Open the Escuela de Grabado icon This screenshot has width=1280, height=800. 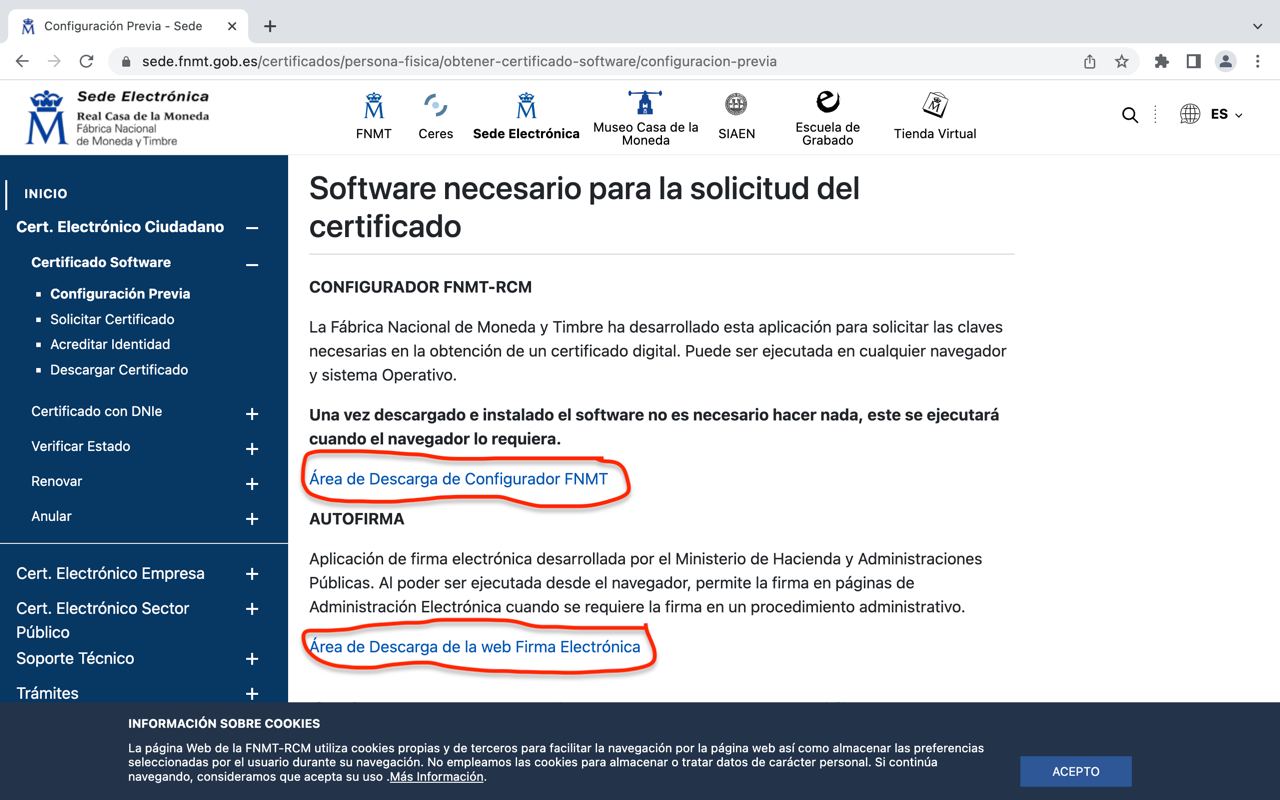click(x=828, y=118)
